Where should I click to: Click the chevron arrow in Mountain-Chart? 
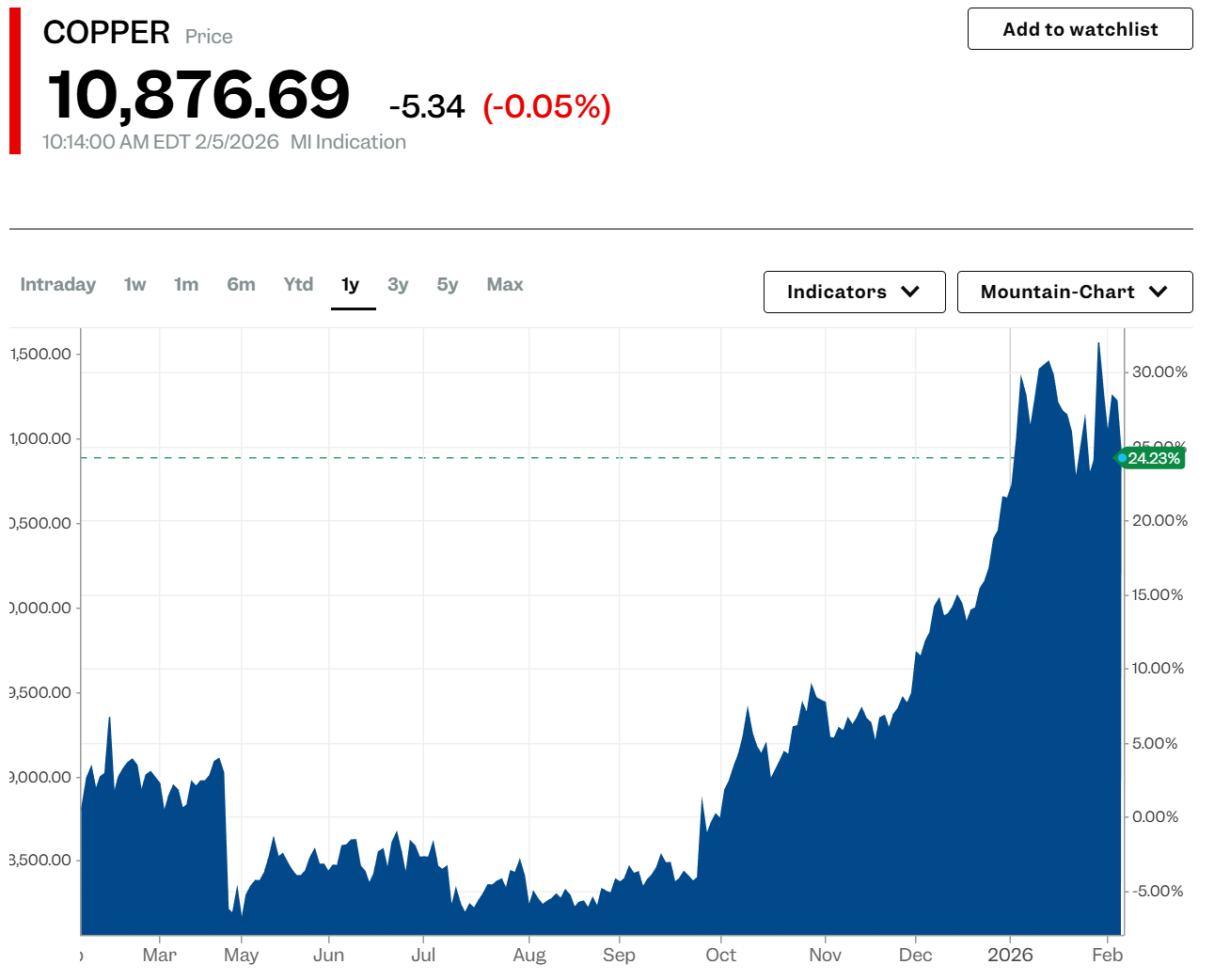point(1159,292)
